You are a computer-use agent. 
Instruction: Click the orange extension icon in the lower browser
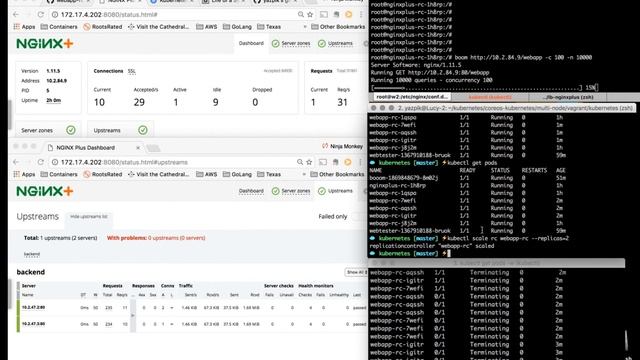(x=348, y=162)
